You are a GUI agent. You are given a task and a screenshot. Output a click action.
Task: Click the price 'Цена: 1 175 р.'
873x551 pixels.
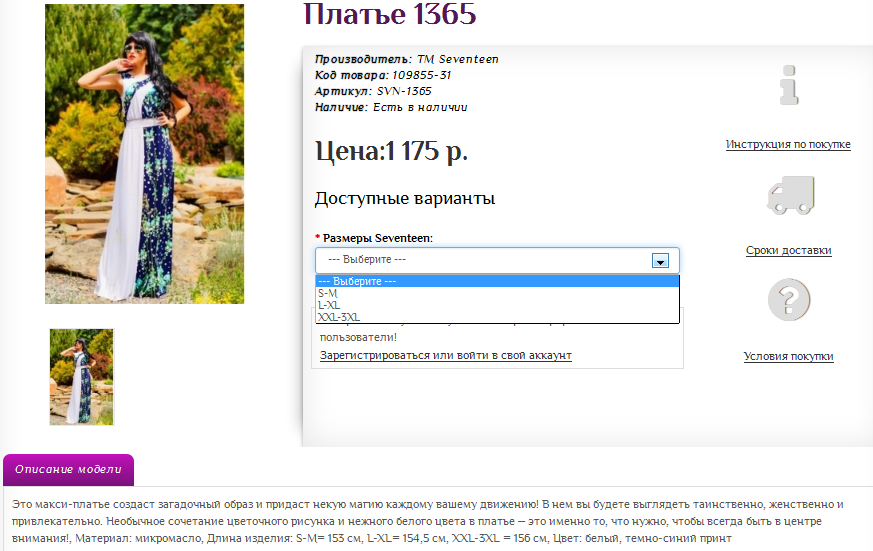pos(391,152)
